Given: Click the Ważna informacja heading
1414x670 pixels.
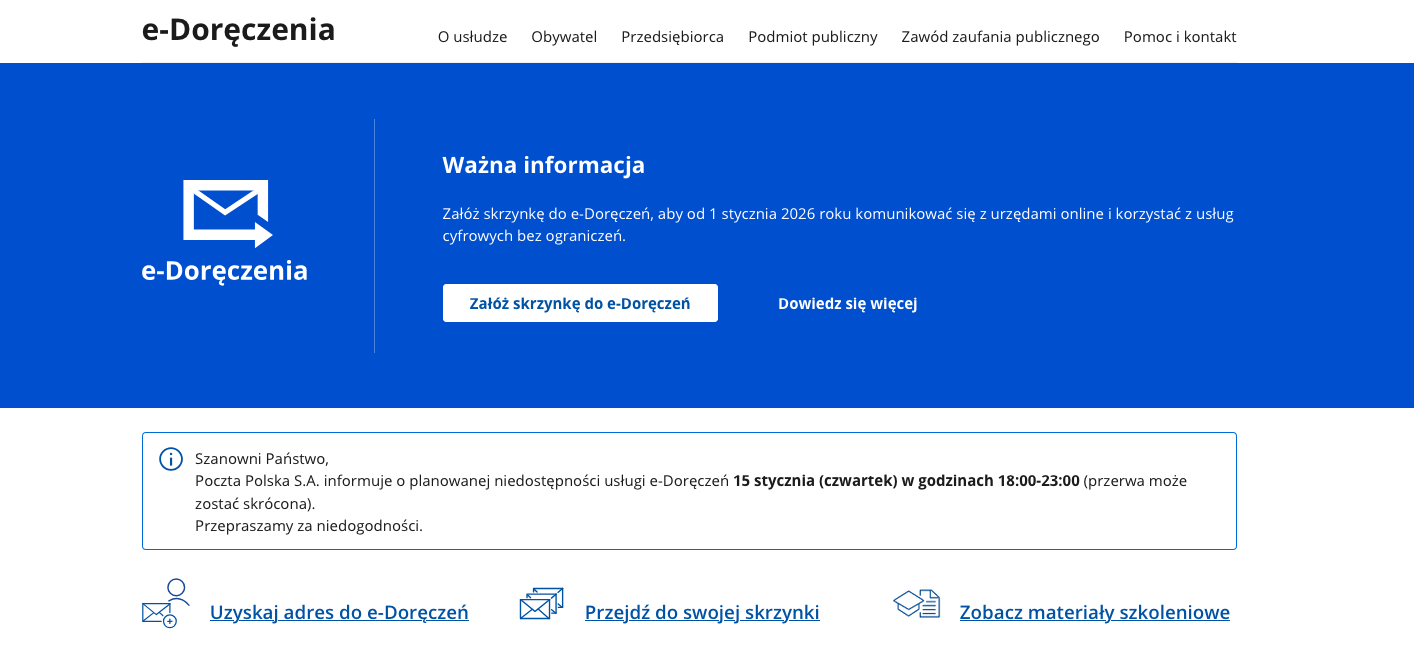Looking at the screenshot, I should (x=544, y=165).
